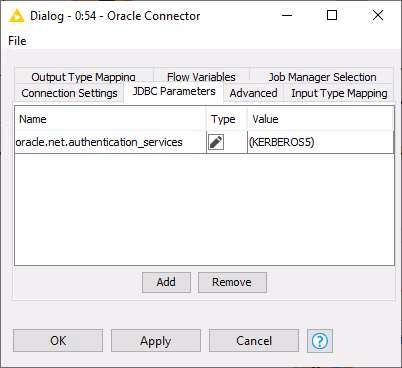Switch to the Flow Variables tab
The image size is (402, 368).
pos(201,77)
